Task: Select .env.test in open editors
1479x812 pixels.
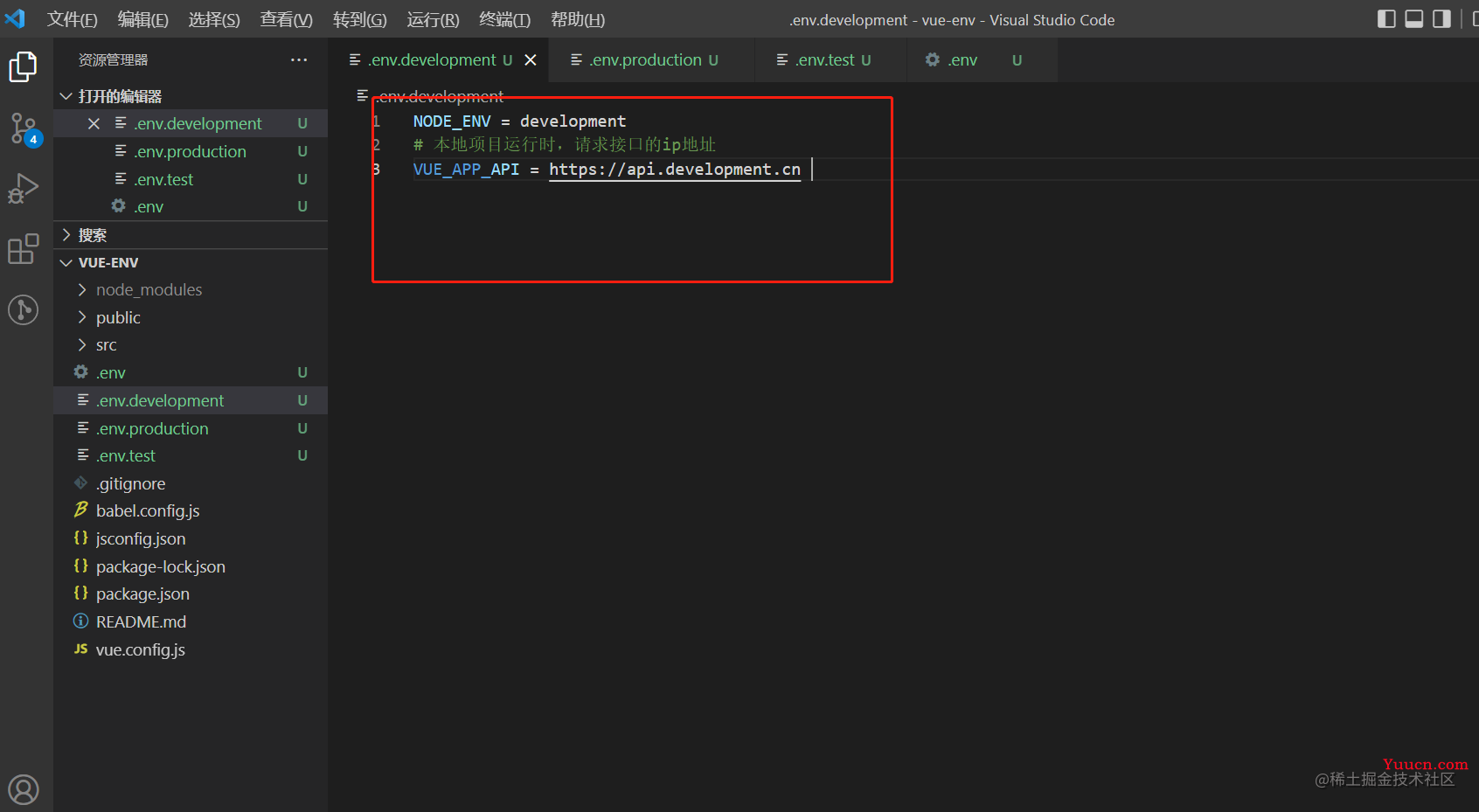Action: 191,179
